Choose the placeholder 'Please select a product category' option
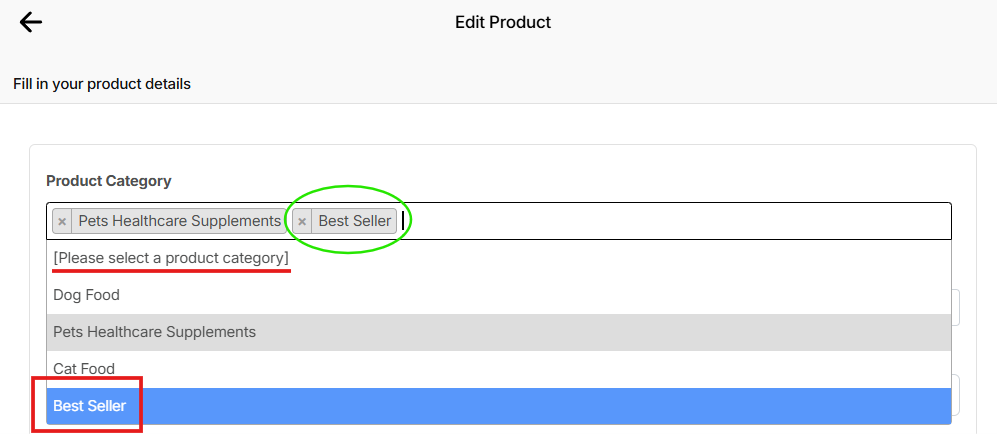The width and height of the screenshot is (997, 434). pos(171,258)
